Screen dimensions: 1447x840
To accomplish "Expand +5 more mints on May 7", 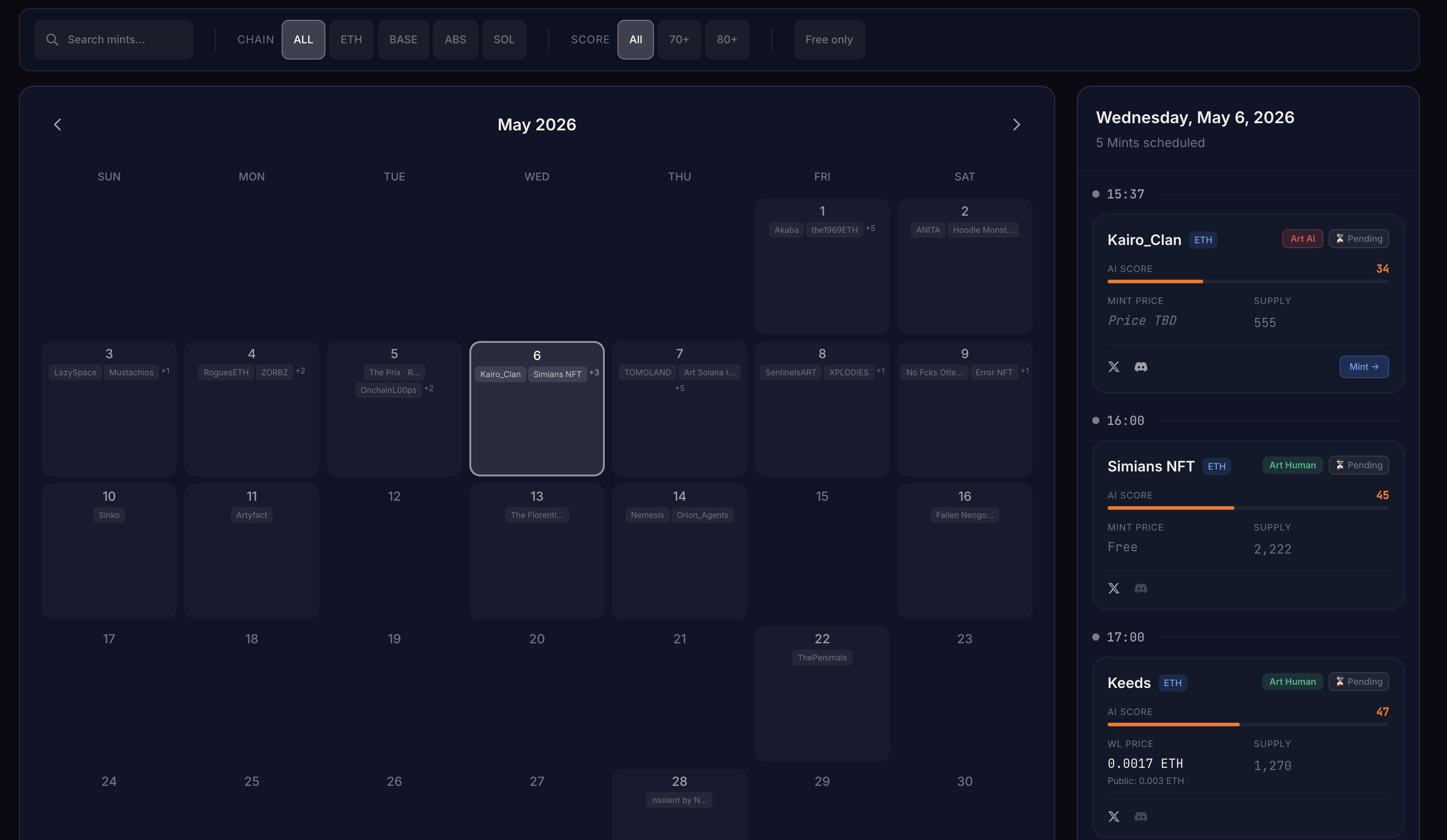I will [679, 388].
